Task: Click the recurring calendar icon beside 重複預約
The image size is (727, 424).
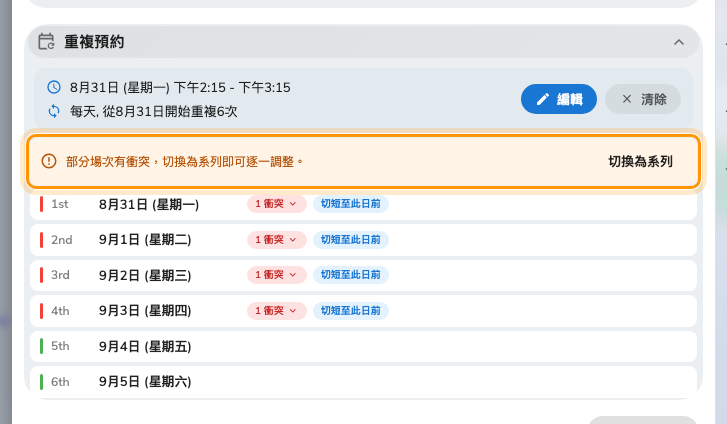Action: click(x=46, y=41)
